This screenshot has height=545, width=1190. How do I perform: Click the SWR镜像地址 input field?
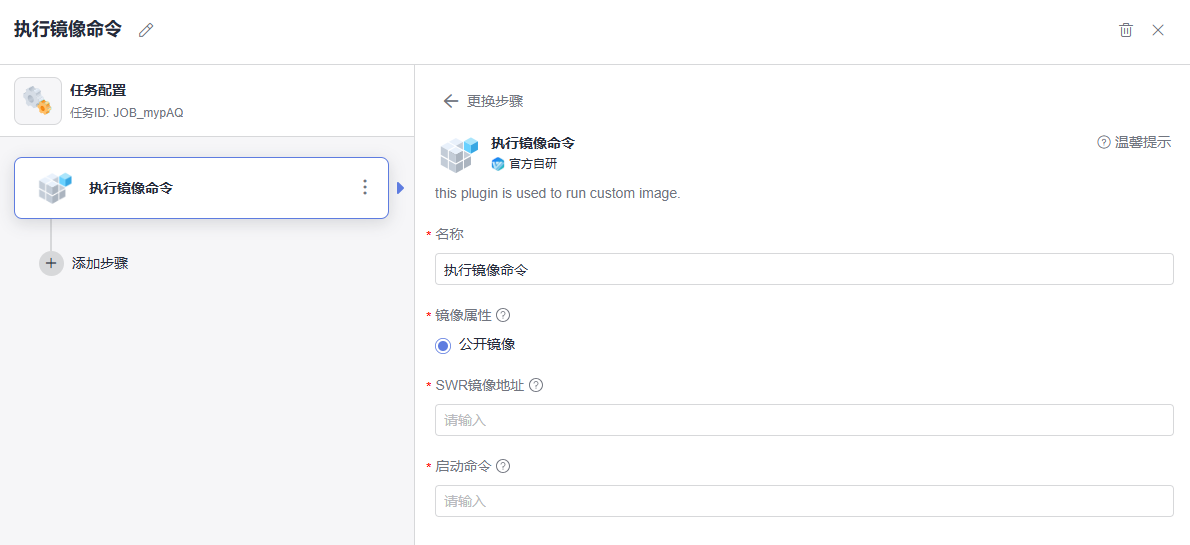click(x=804, y=420)
